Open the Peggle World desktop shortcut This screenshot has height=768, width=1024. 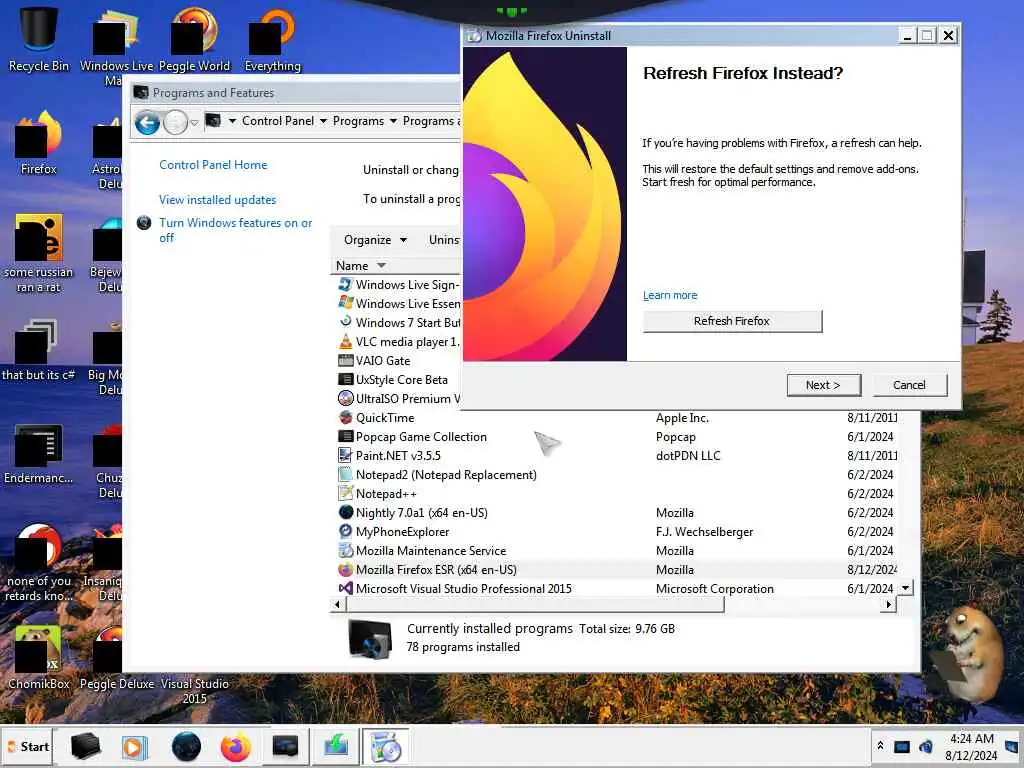pos(194,39)
